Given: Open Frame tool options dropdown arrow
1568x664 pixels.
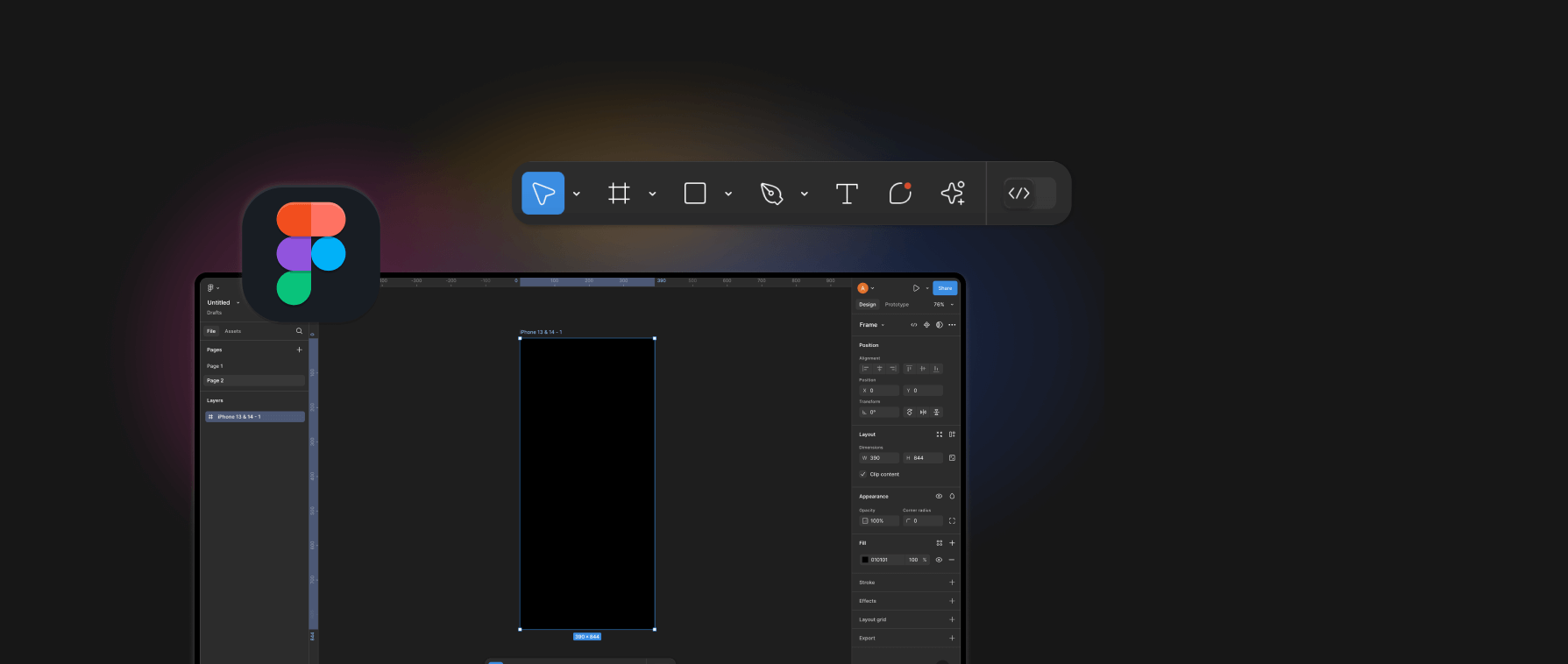Looking at the screenshot, I should tap(652, 194).
